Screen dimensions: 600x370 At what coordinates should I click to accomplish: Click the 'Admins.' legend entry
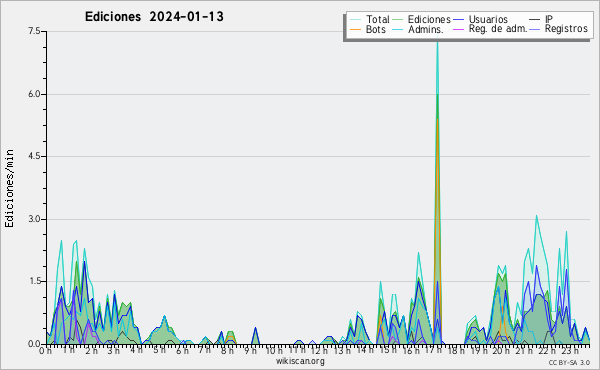pyautogui.click(x=426, y=29)
